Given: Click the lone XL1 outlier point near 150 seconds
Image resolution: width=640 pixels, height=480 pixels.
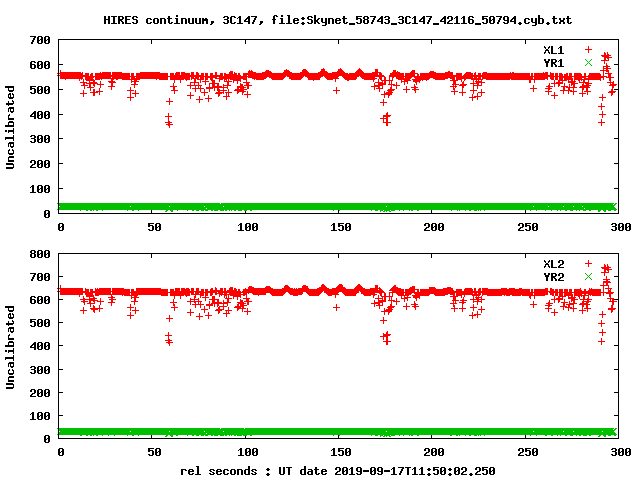Looking at the screenshot, I should [x=336, y=91].
